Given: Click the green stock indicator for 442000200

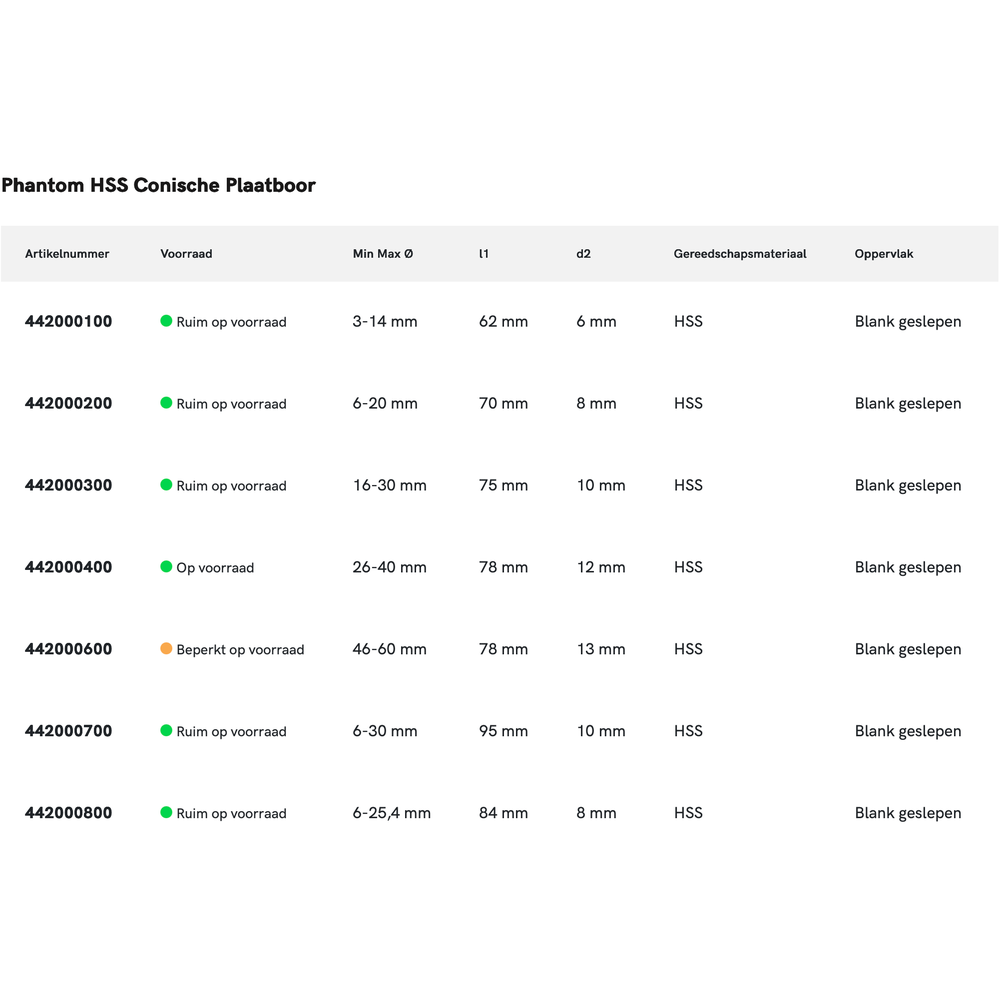Looking at the screenshot, I should point(166,403).
